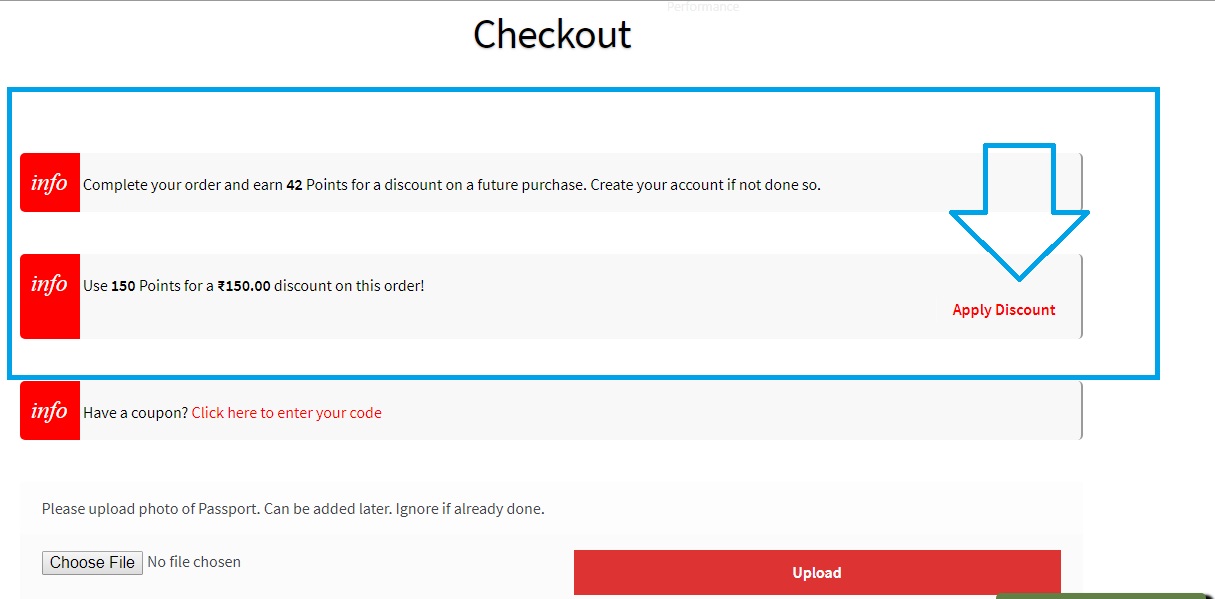1215x599 pixels.
Task: Click the green element at bottom right corner
Action: tap(1105, 596)
